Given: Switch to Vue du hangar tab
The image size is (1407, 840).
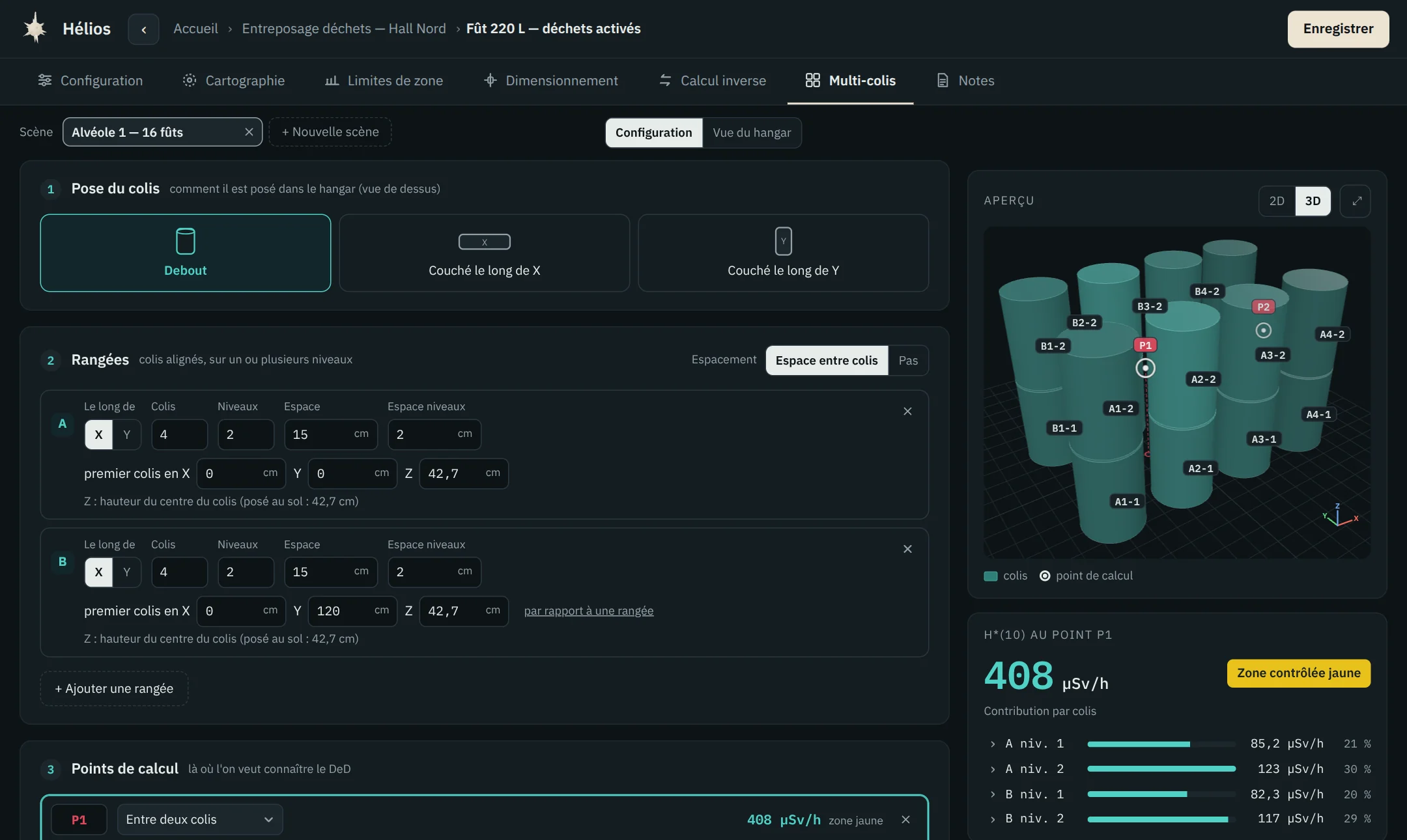Looking at the screenshot, I should point(752,133).
